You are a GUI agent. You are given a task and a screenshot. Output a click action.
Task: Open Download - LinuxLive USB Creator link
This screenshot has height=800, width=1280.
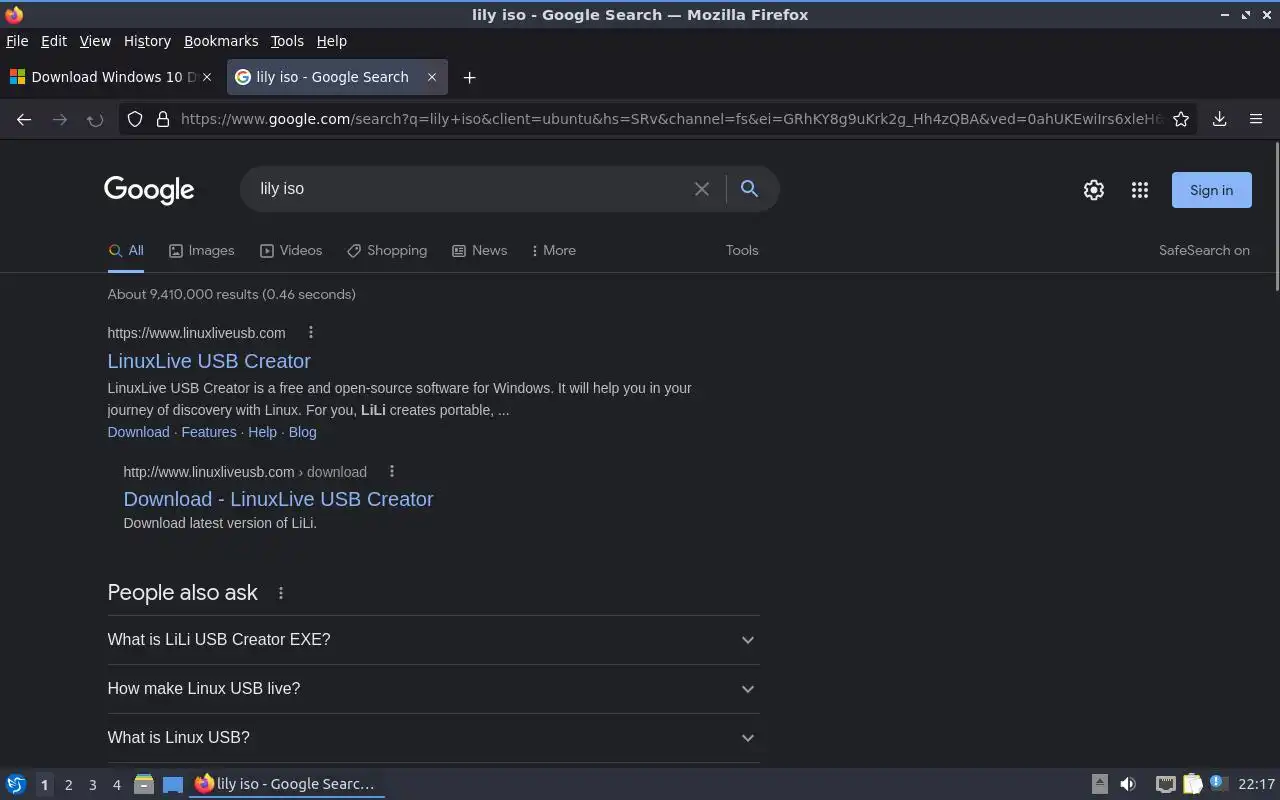(278, 499)
